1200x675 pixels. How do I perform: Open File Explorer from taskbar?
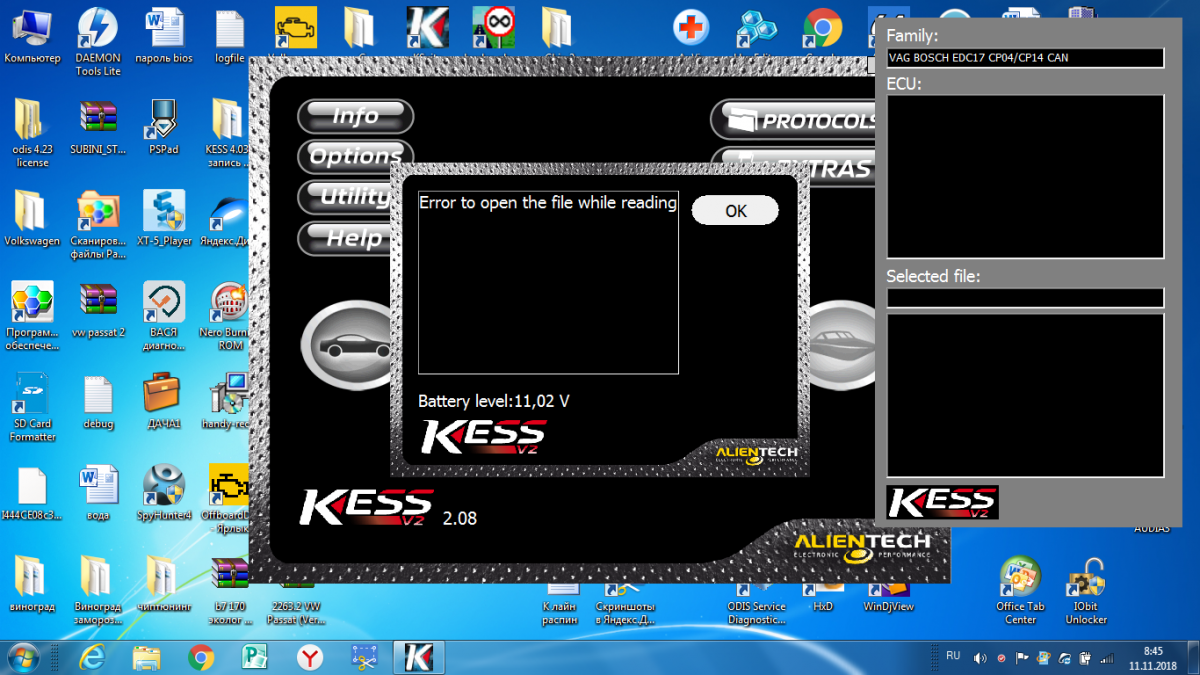click(147, 657)
